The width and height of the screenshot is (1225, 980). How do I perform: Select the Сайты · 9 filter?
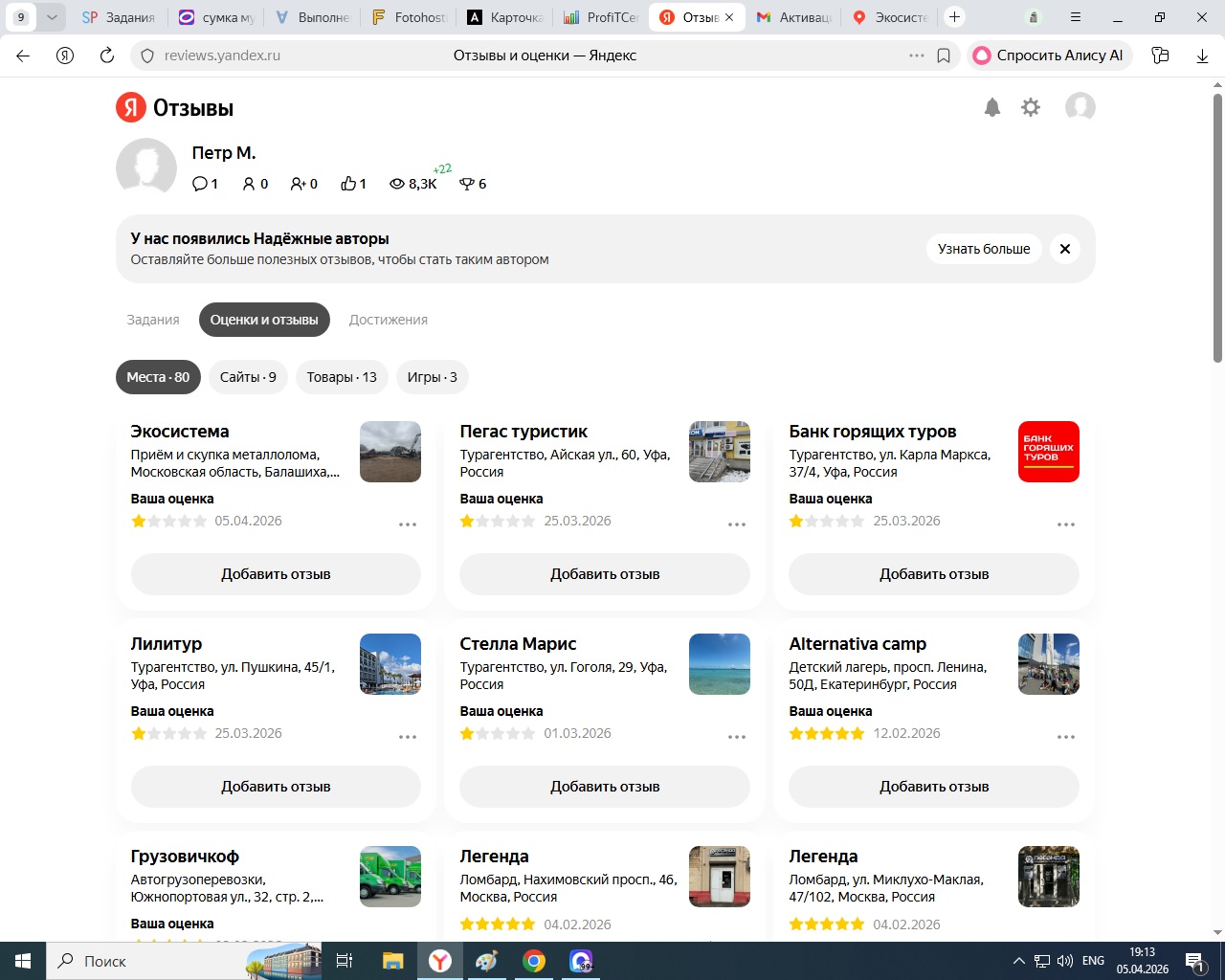point(248,377)
